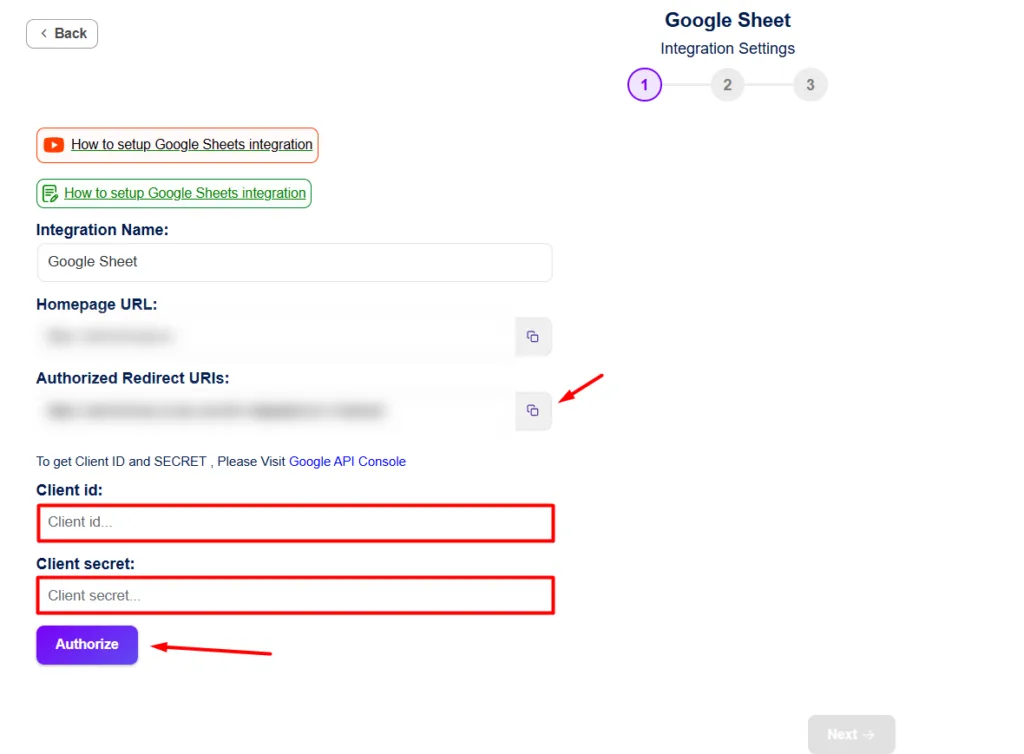Click the Back button
The width and height of the screenshot is (1024, 754).
pos(62,33)
